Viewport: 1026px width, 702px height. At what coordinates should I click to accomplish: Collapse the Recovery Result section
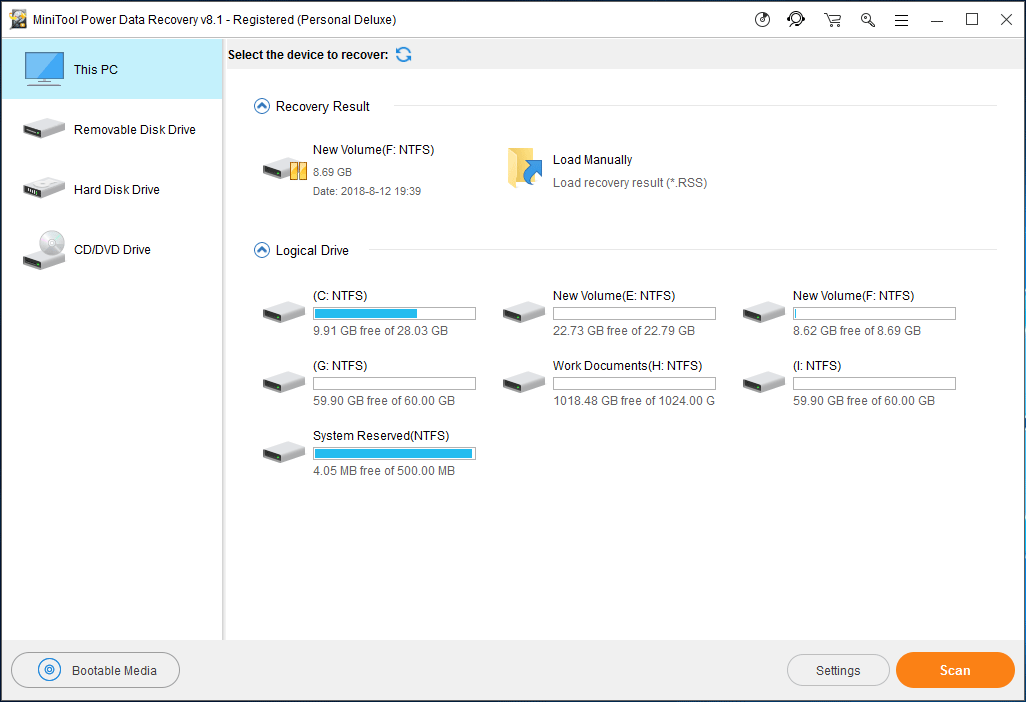tap(262, 106)
